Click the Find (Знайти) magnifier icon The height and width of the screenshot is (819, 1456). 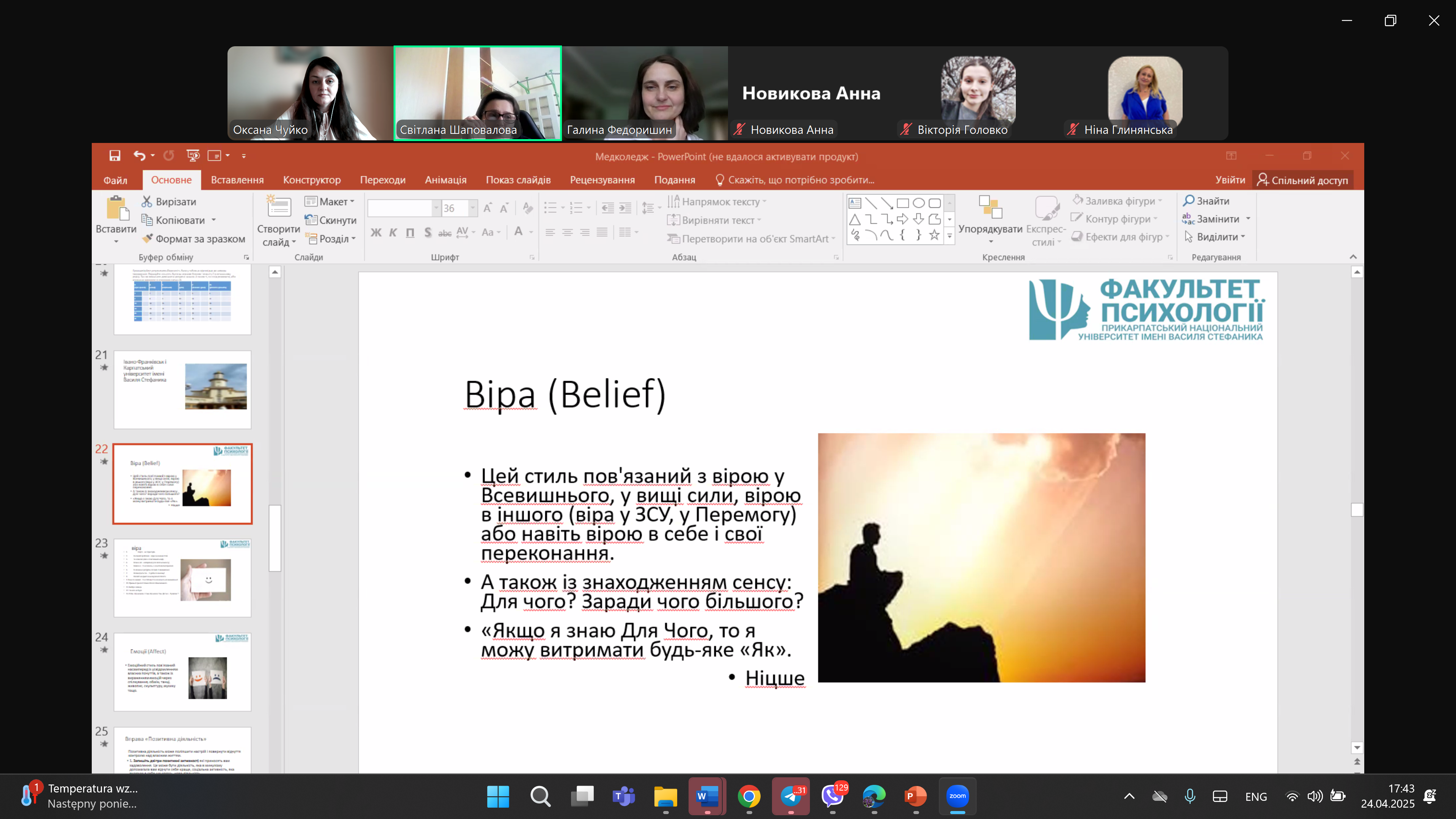point(1188,201)
